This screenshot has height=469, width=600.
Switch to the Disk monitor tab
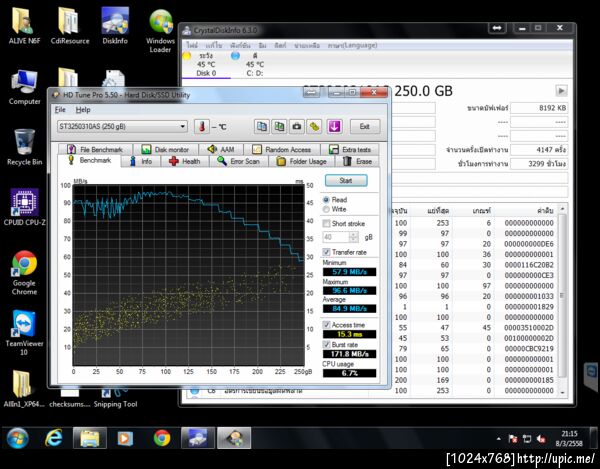click(x=165, y=149)
